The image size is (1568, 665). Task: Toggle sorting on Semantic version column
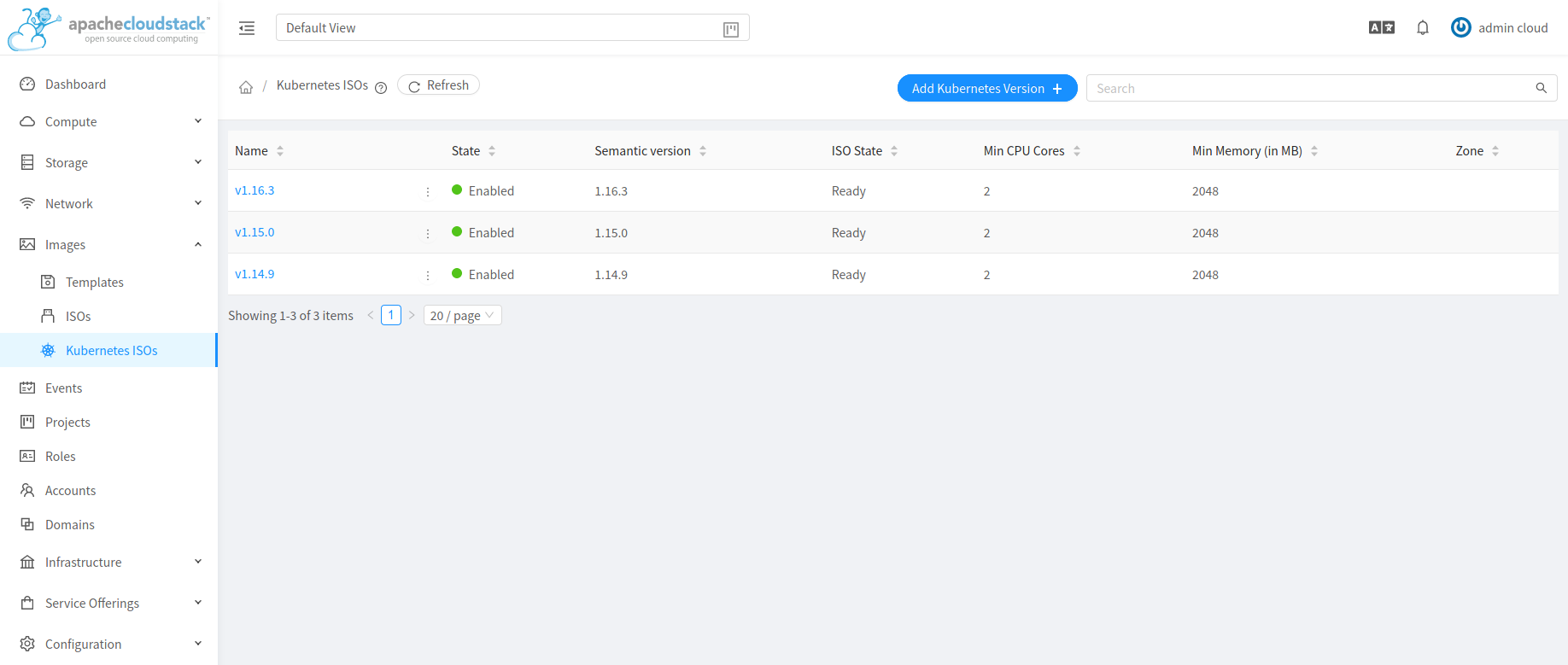click(703, 151)
